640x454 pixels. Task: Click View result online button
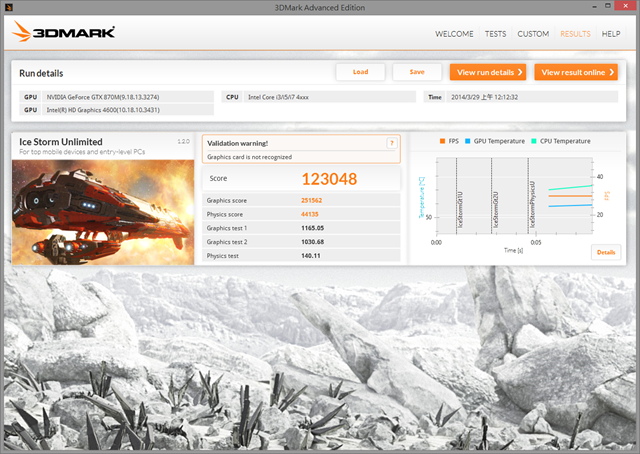(576, 72)
